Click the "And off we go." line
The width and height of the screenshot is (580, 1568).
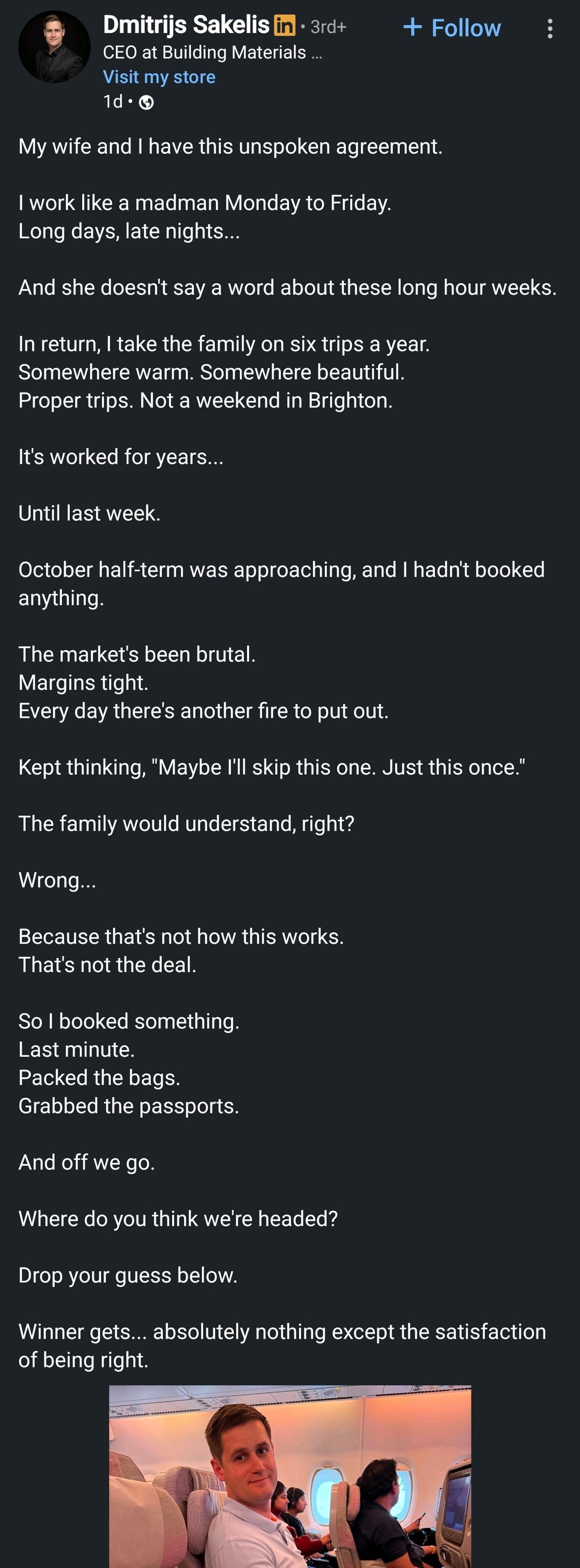click(x=86, y=1162)
